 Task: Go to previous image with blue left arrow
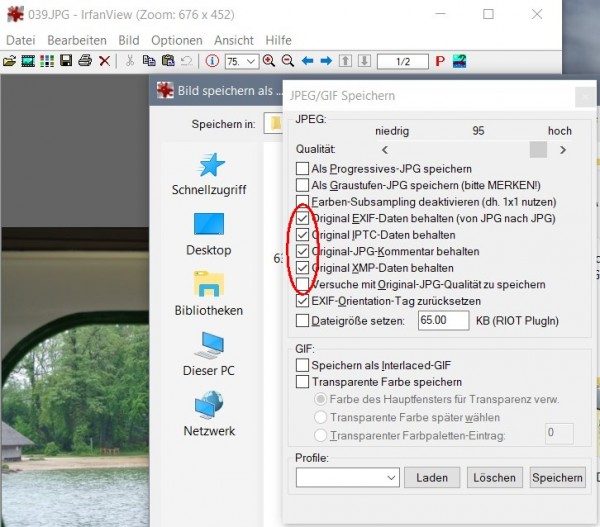(x=307, y=61)
